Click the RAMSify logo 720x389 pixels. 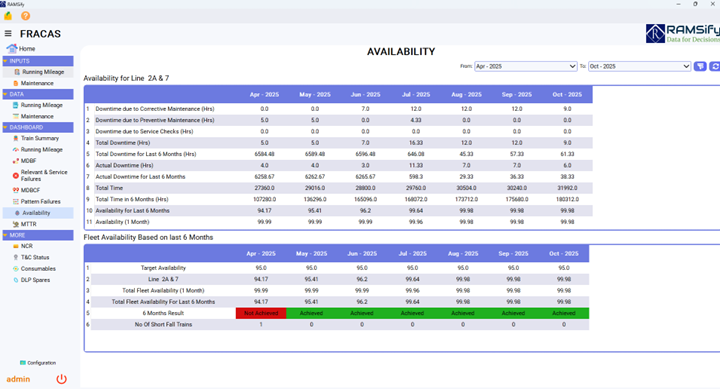(x=682, y=34)
